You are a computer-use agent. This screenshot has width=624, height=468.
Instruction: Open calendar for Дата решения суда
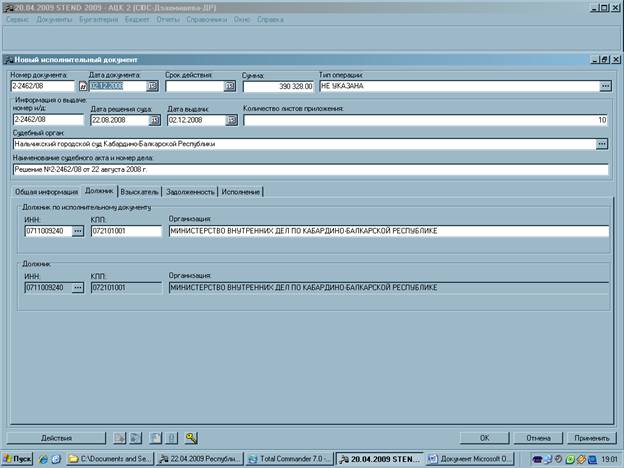155,120
